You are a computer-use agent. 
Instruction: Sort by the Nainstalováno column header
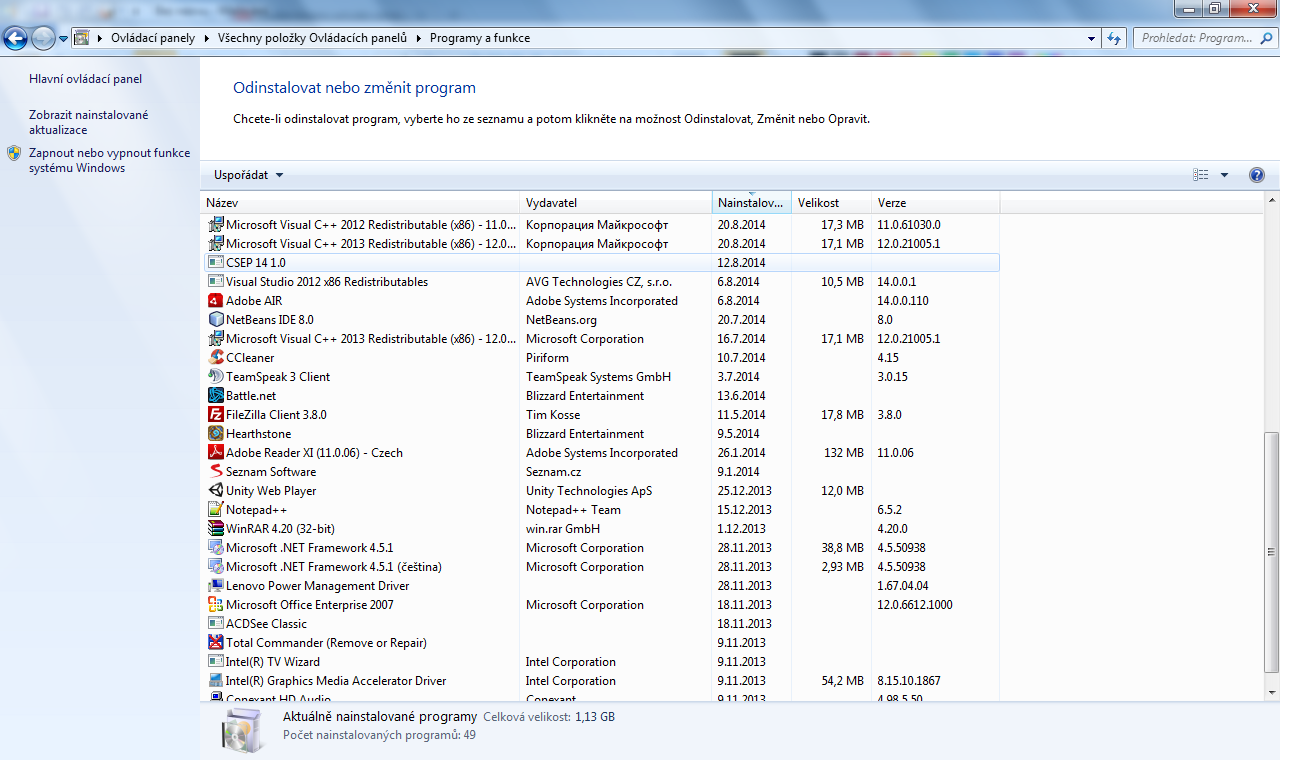click(752, 203)
